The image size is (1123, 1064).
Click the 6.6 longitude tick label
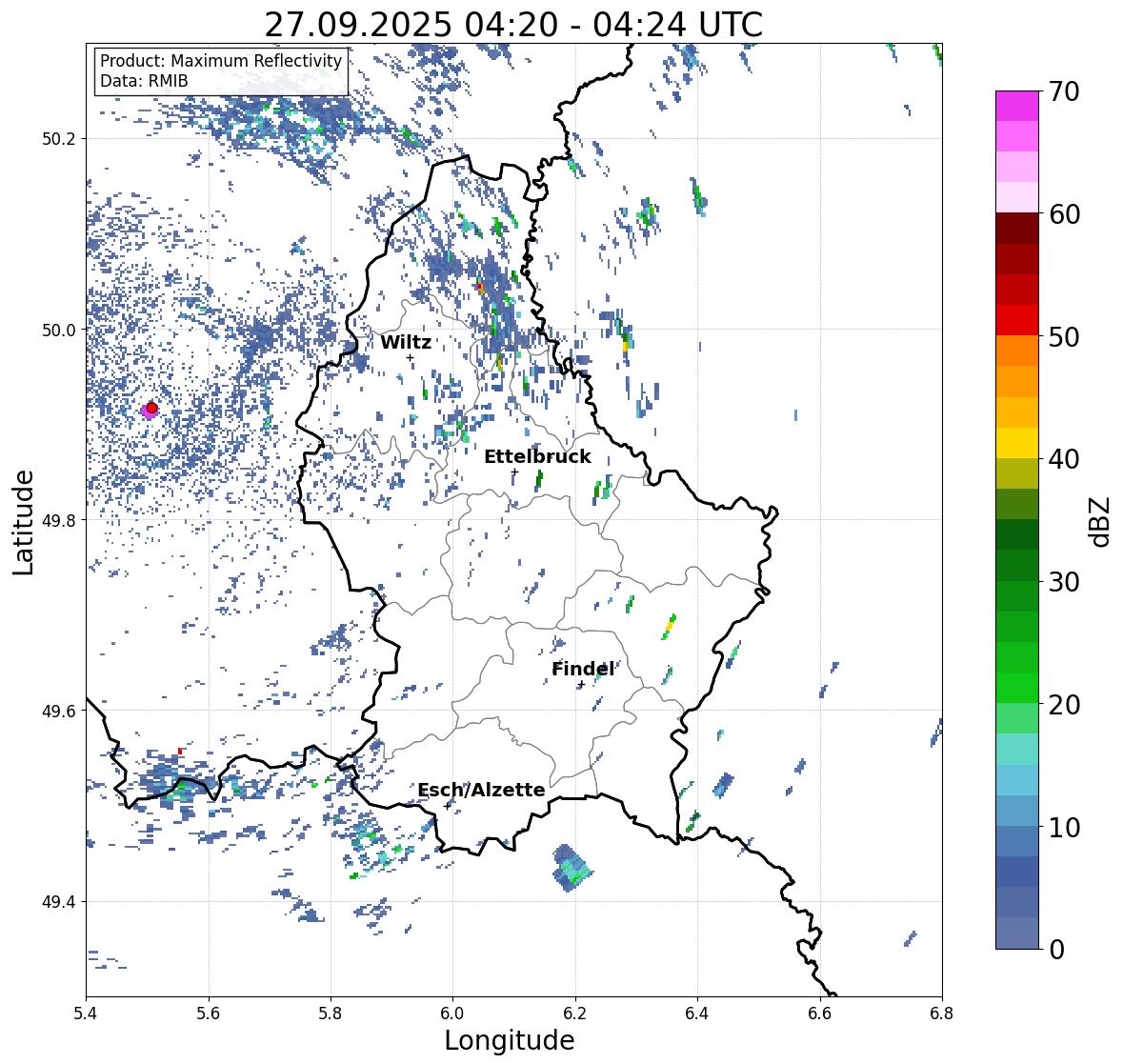point(819,1013)
